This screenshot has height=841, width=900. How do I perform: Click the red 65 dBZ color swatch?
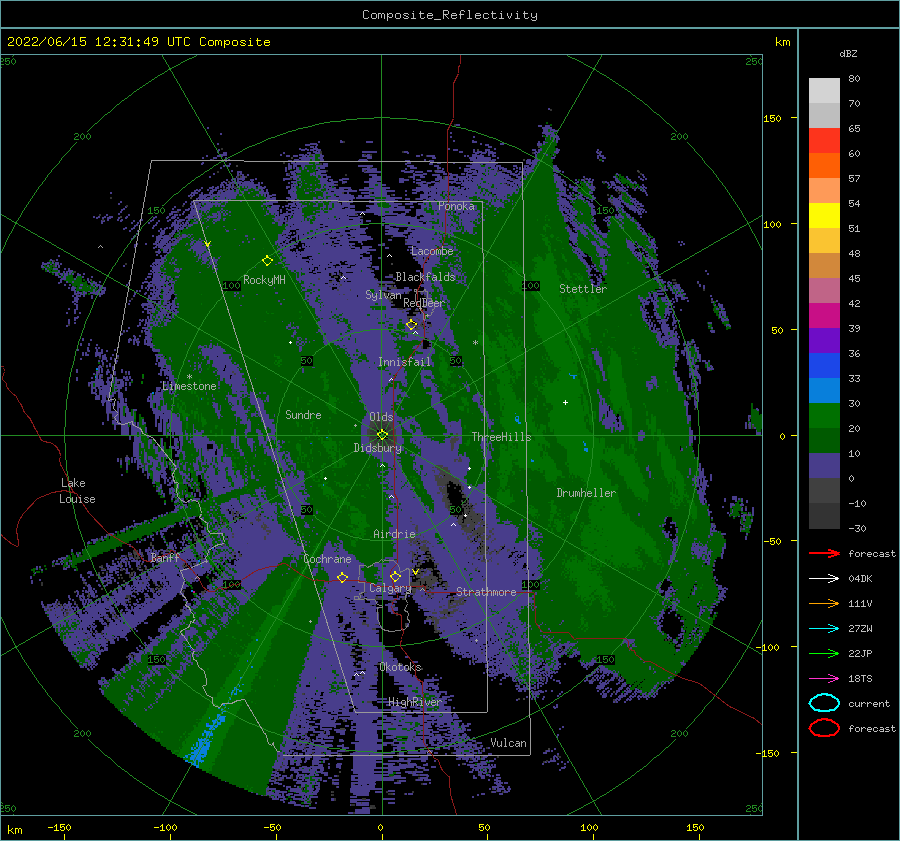824,141
